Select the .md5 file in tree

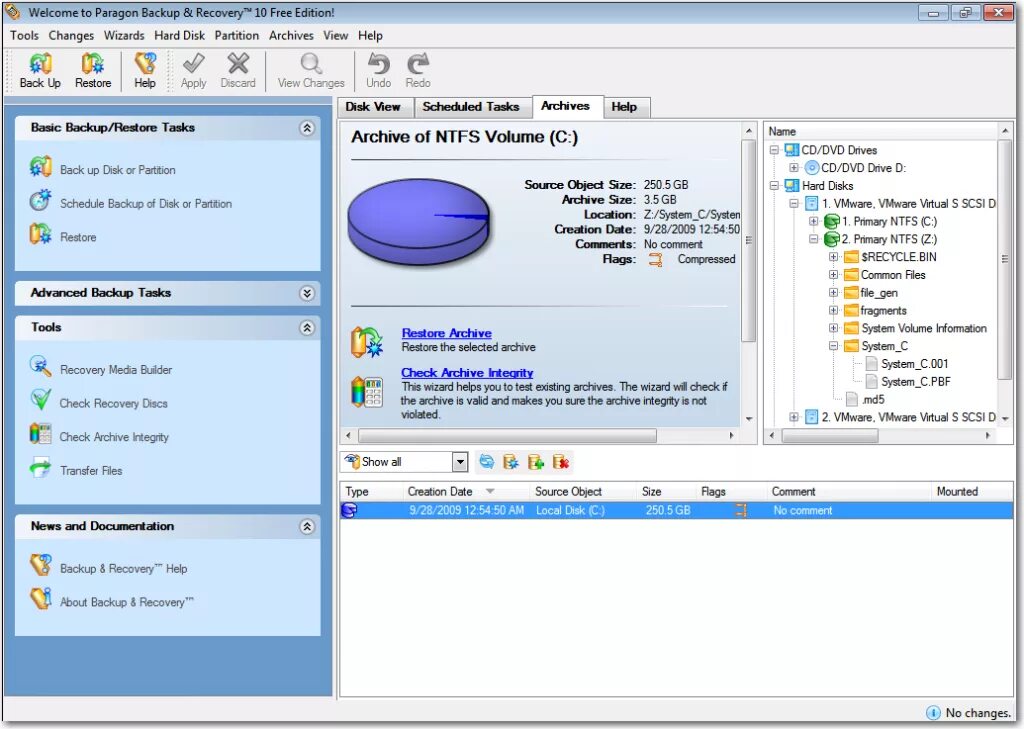point(872,399)
